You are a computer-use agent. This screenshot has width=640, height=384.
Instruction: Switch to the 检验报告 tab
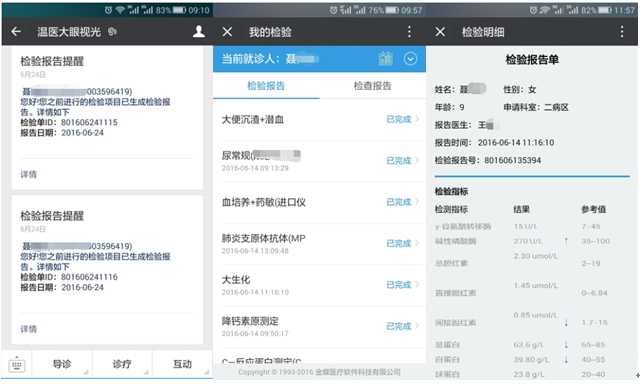click(x=266, y=86)
